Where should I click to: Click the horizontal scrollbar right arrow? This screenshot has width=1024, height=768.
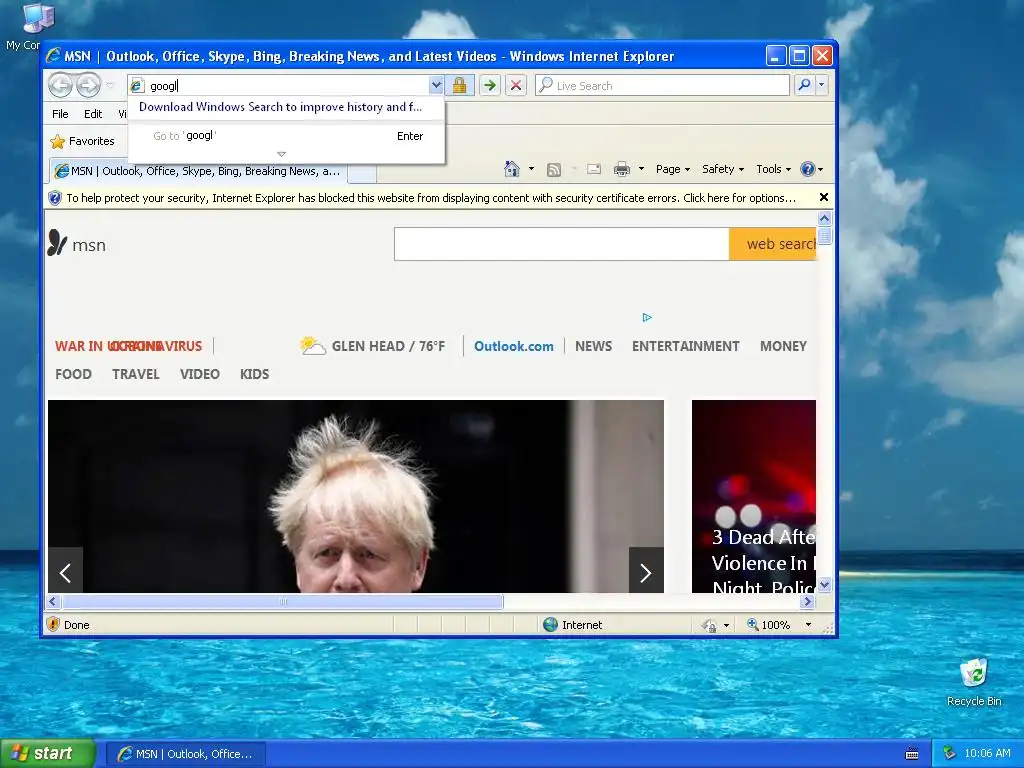[808, 601]
